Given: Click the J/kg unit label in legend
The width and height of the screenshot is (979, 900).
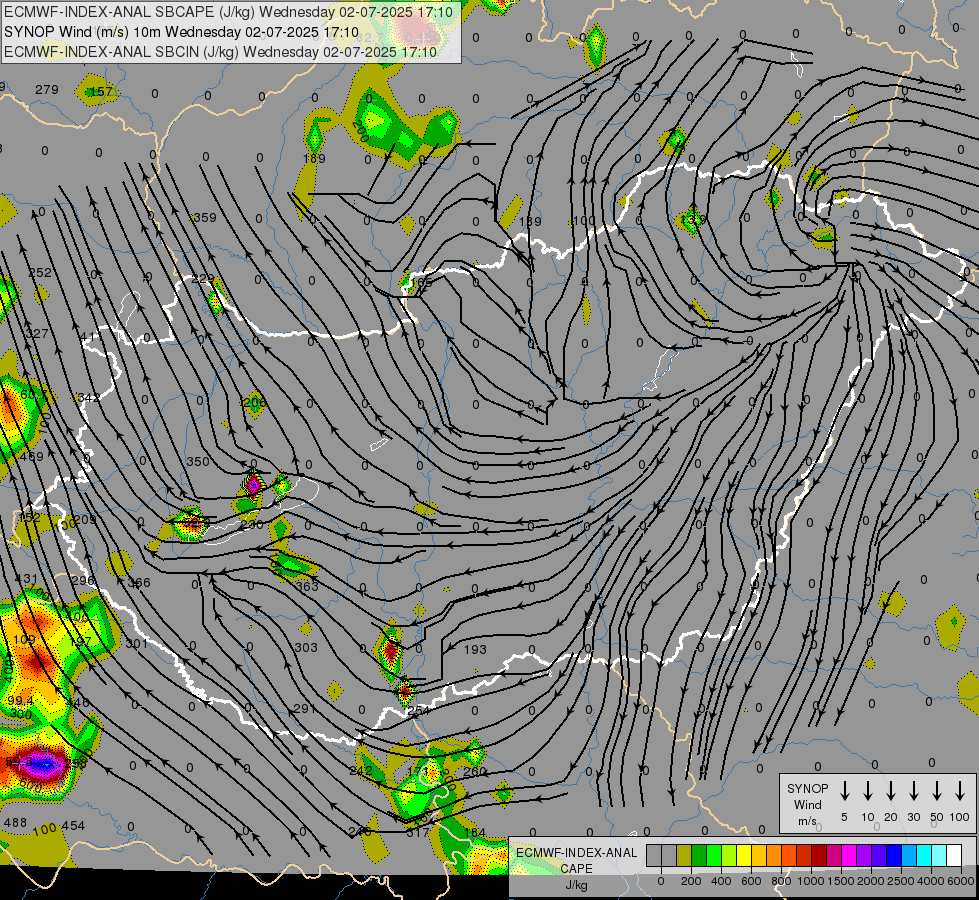Looking at the screenshot, I should pyautogui.click(x=576, y=885).
